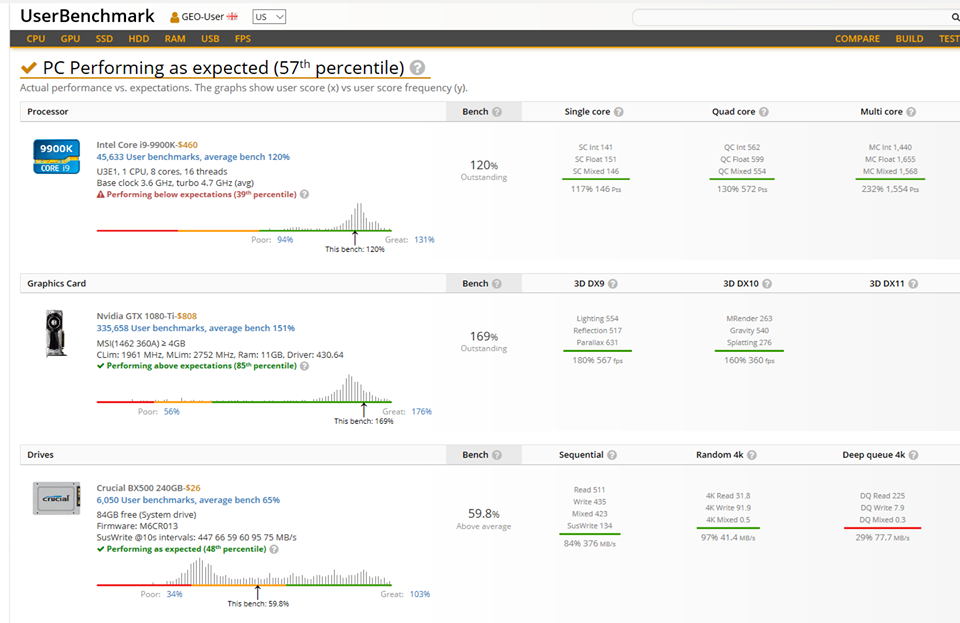Image resolution: width=960 pixels, height=623 pixels.
Task: Click the Single core help icon
Action: (x=619, y=112)
